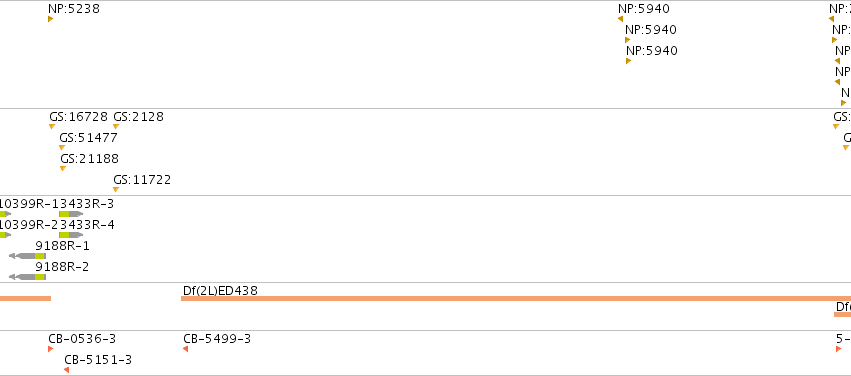The height and width of the screenshot is (376, 851).
Task: Select the short orange deficiency bar at left
Action: [26, 298]
